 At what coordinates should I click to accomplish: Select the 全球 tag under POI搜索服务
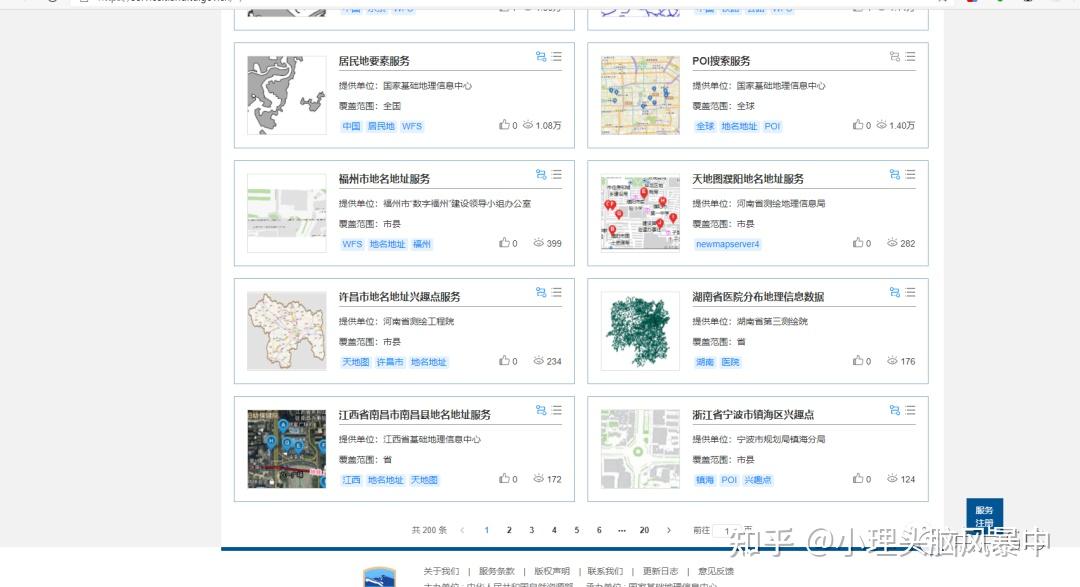[x=704, y=126]
